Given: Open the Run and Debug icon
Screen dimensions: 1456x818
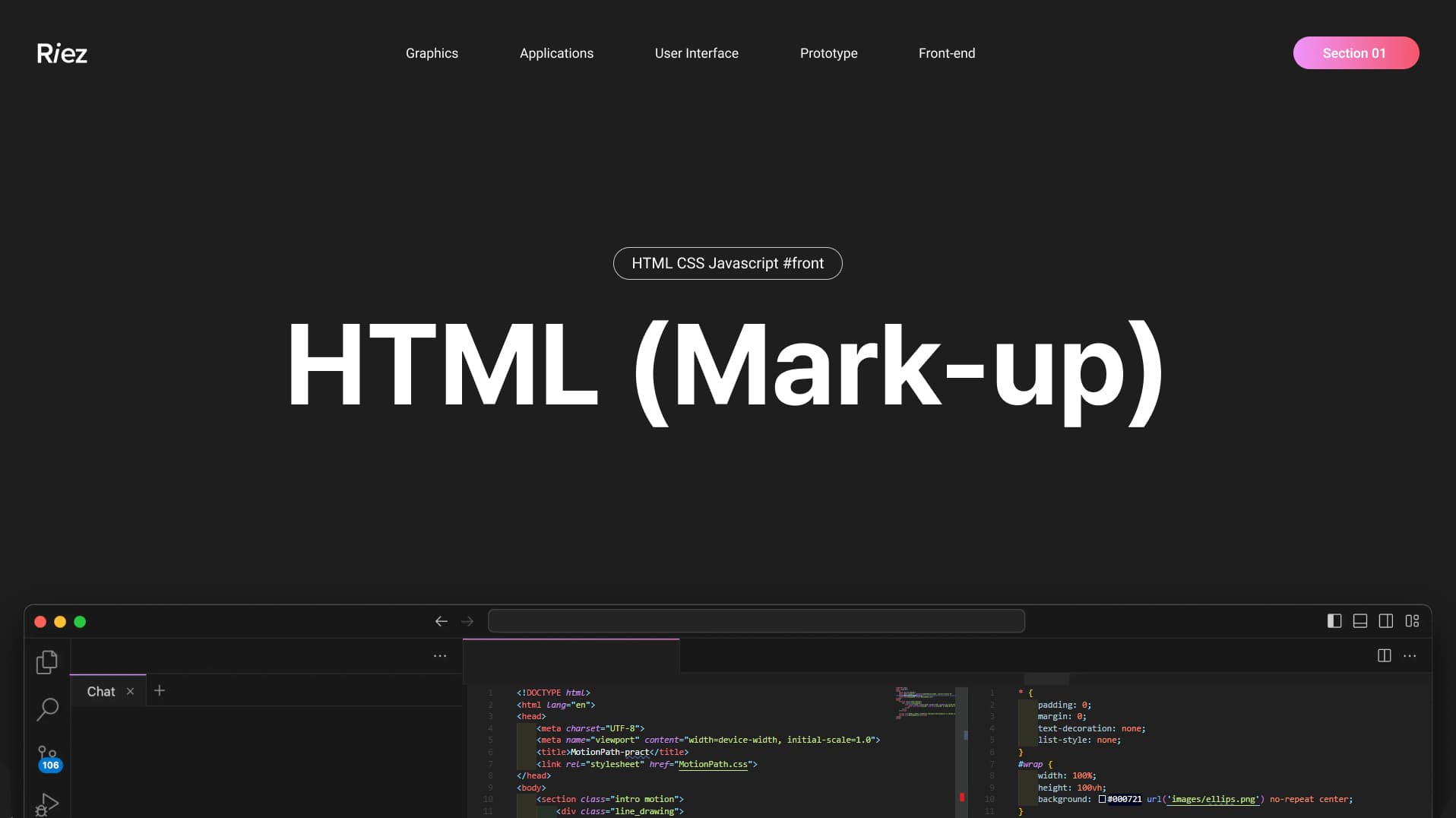Looking at the screenshot, I should 47,804.
